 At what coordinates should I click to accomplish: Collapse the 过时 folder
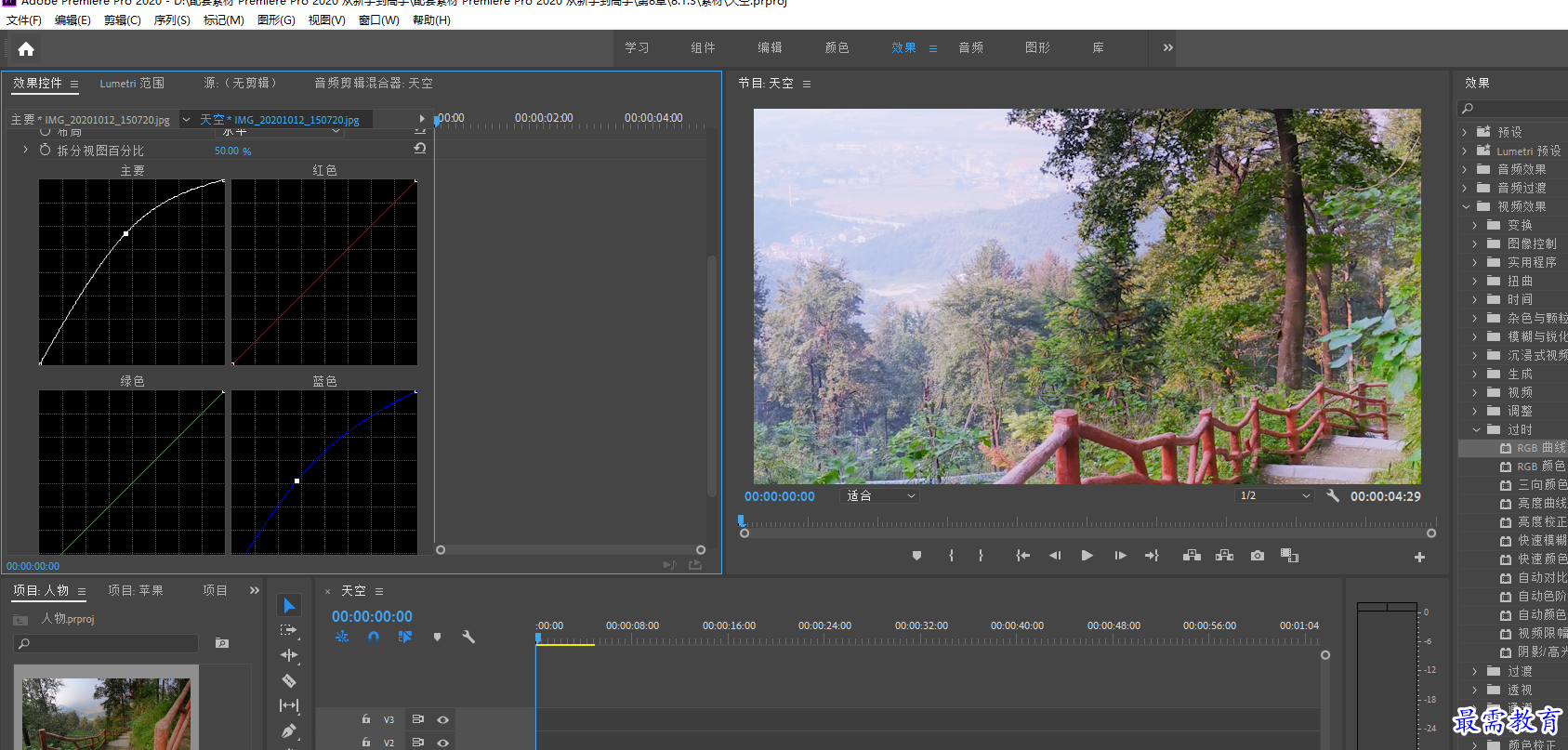(1476, 429)
